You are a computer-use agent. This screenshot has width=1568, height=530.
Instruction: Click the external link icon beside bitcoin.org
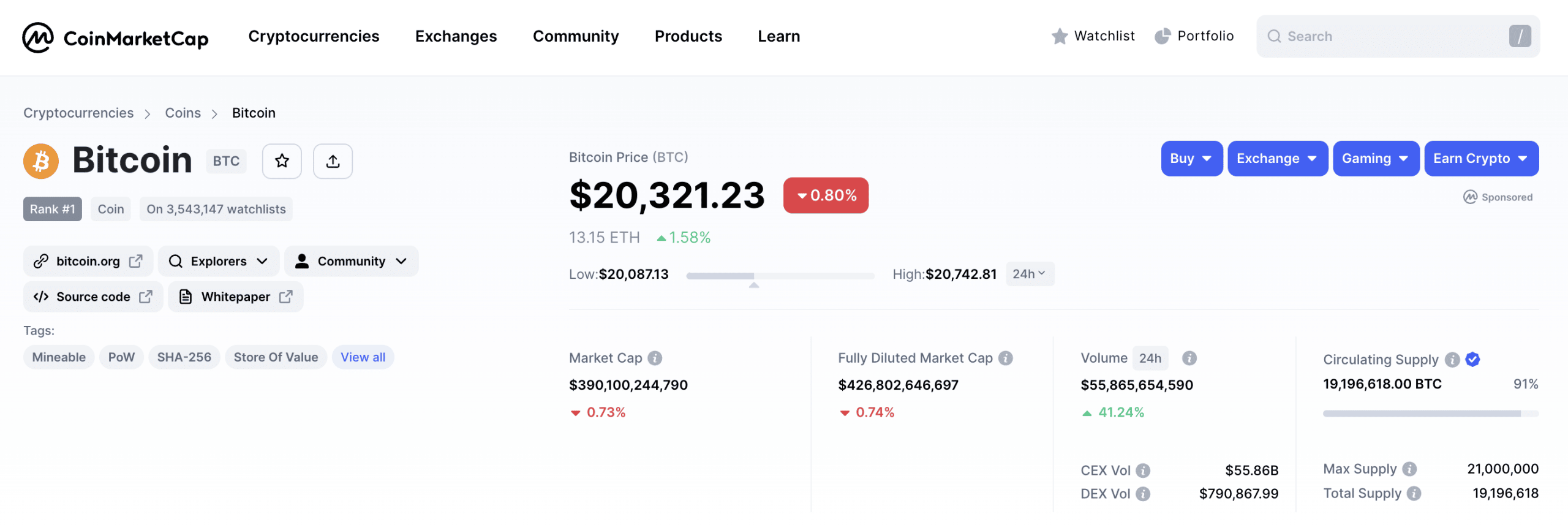[136, 261]
